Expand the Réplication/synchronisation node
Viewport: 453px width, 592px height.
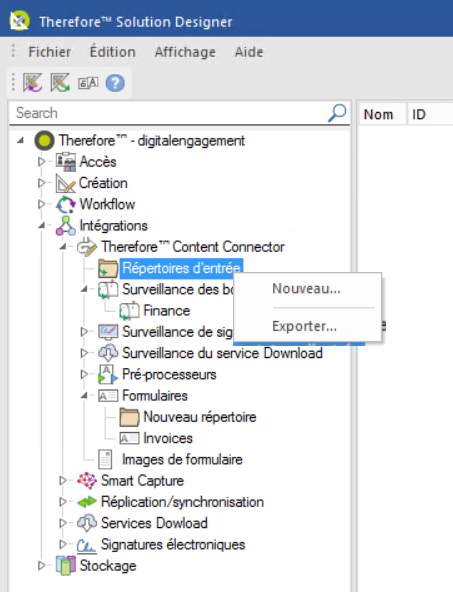click(x=63, y=502)
